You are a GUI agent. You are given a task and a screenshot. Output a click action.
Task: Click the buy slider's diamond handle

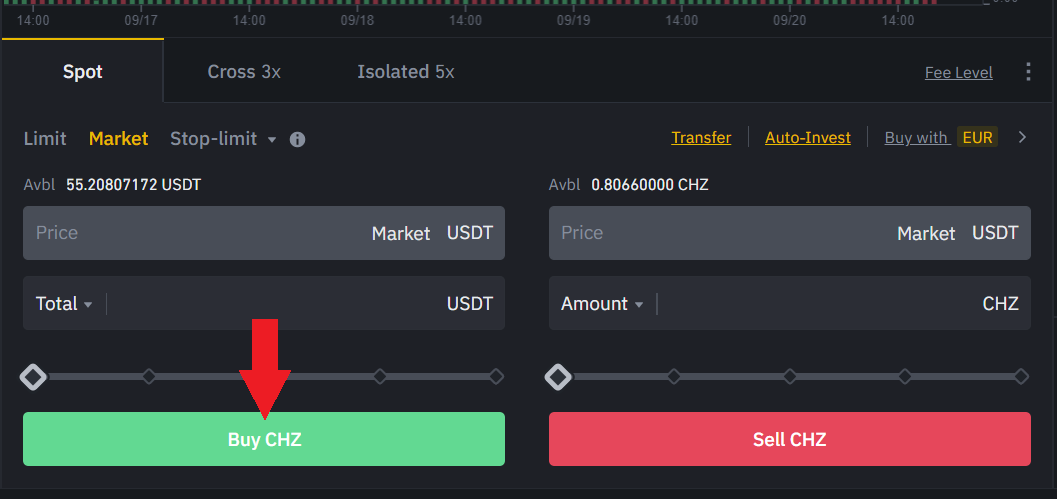[x=33, y=377]
